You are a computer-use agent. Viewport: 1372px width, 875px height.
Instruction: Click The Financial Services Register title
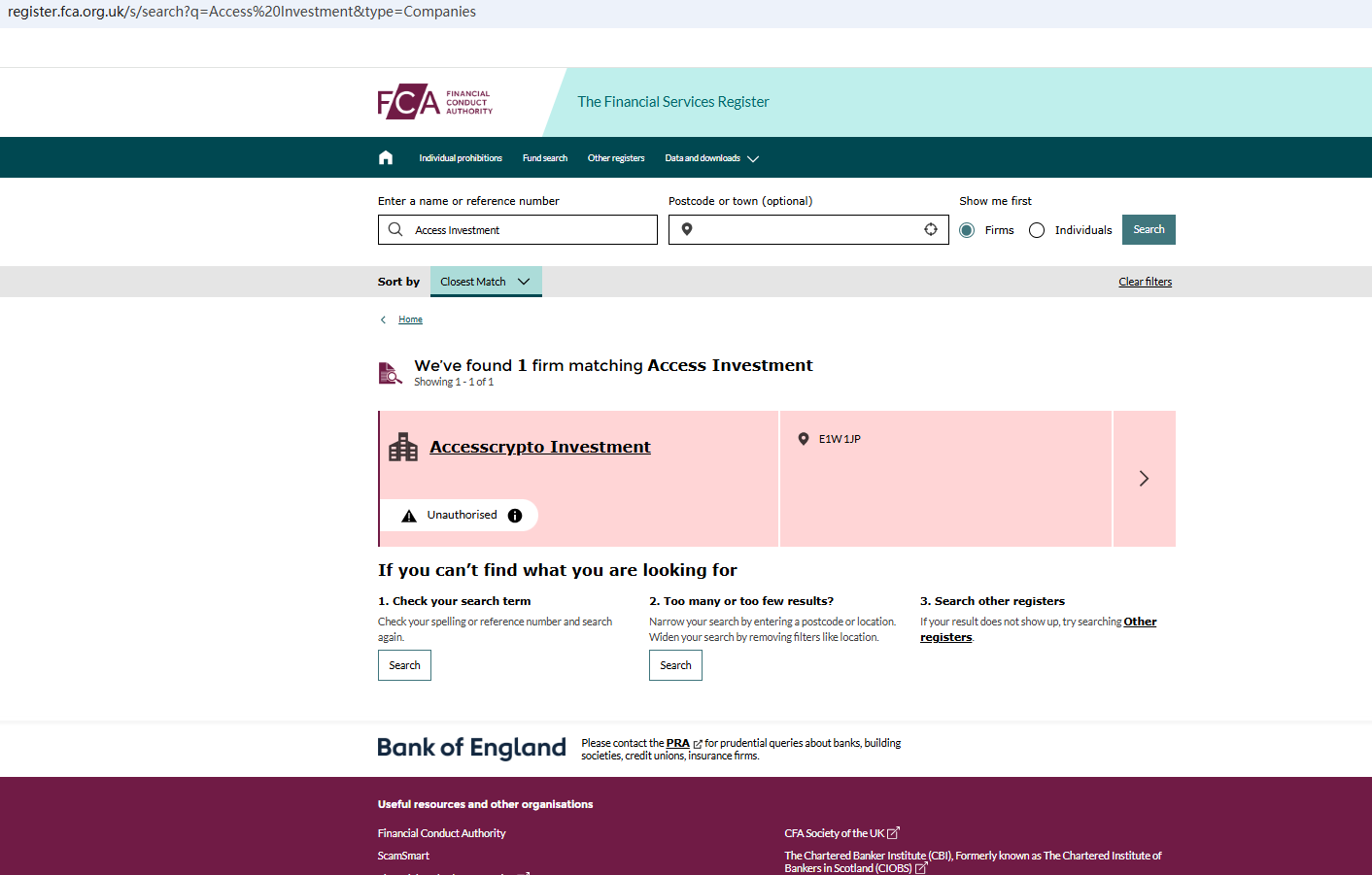673,102
